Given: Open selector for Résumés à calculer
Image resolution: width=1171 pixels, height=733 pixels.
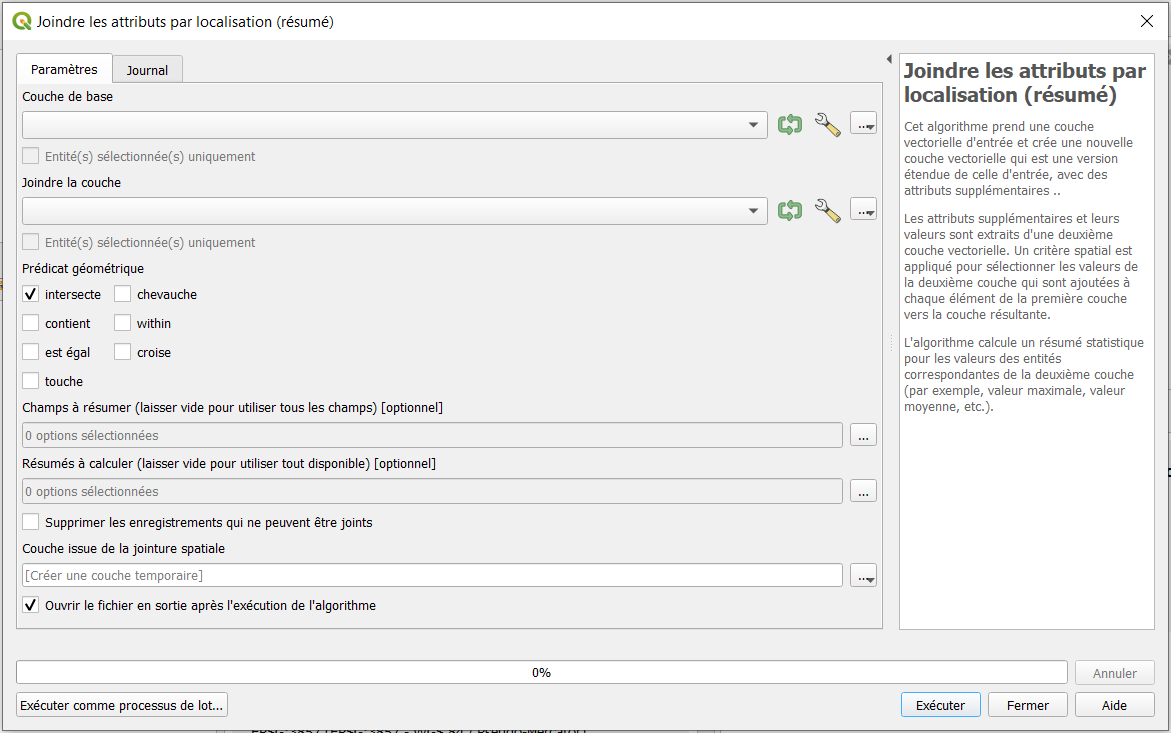Looking at the screenshot, I should point(863,491).
